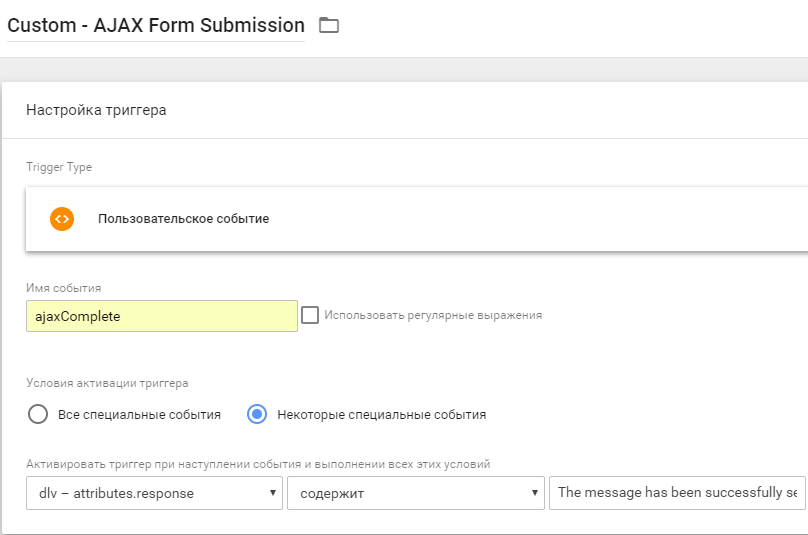Screen dimensions: 808x535
Task: Click the Имя события label
Action: [x=63, y=288]
